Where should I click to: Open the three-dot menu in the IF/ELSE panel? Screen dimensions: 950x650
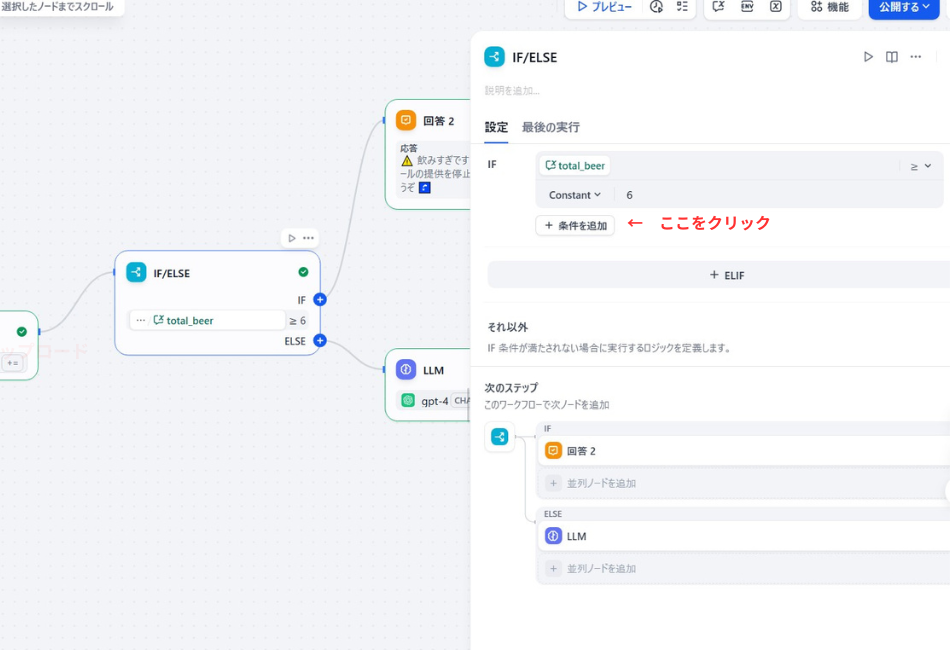pos(915,57)
